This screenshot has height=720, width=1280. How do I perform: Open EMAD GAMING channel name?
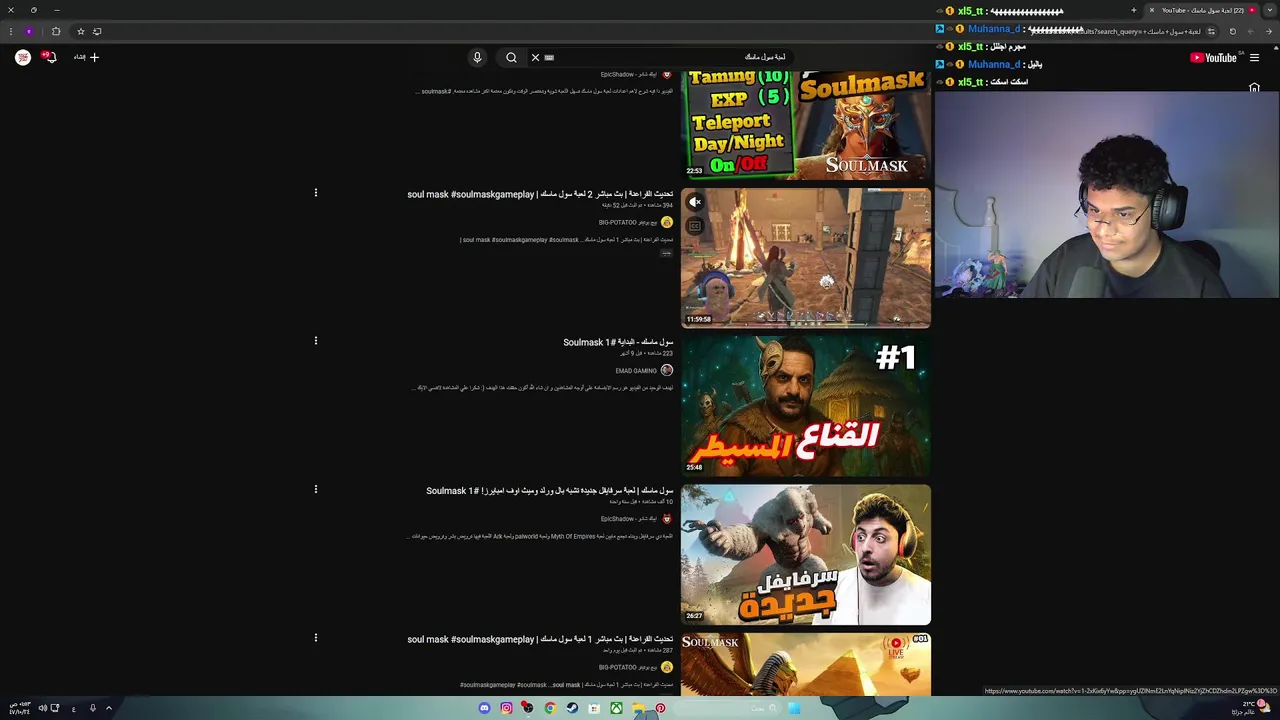(636, 371)
